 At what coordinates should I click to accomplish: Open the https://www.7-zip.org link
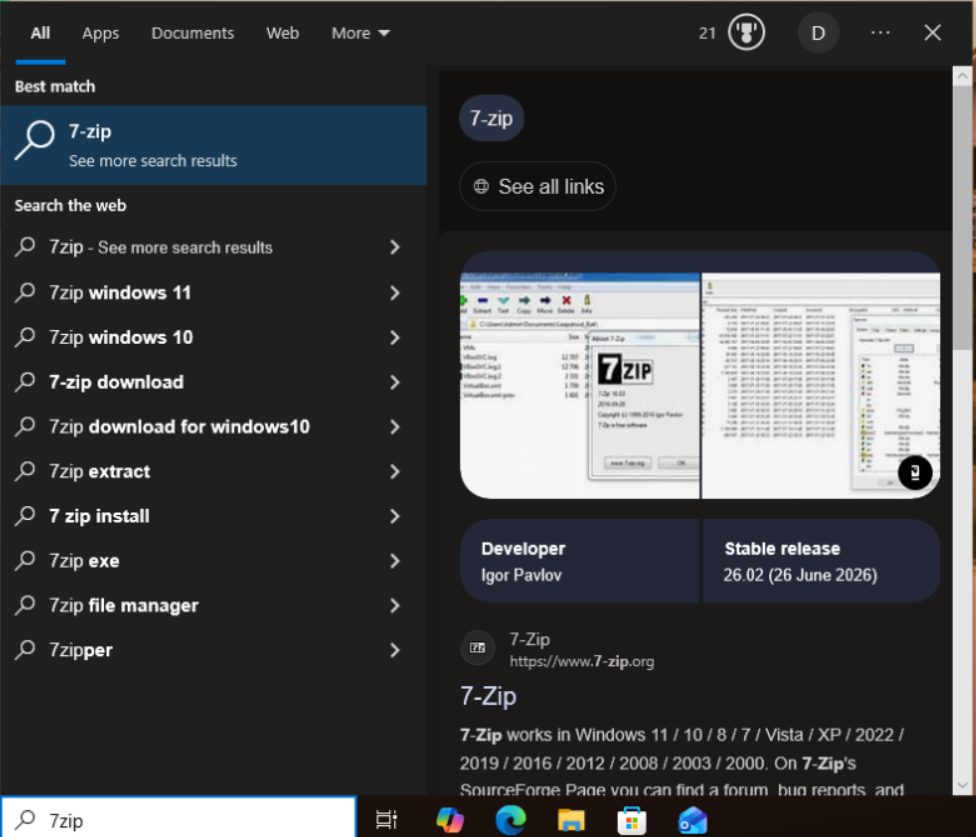581,662
